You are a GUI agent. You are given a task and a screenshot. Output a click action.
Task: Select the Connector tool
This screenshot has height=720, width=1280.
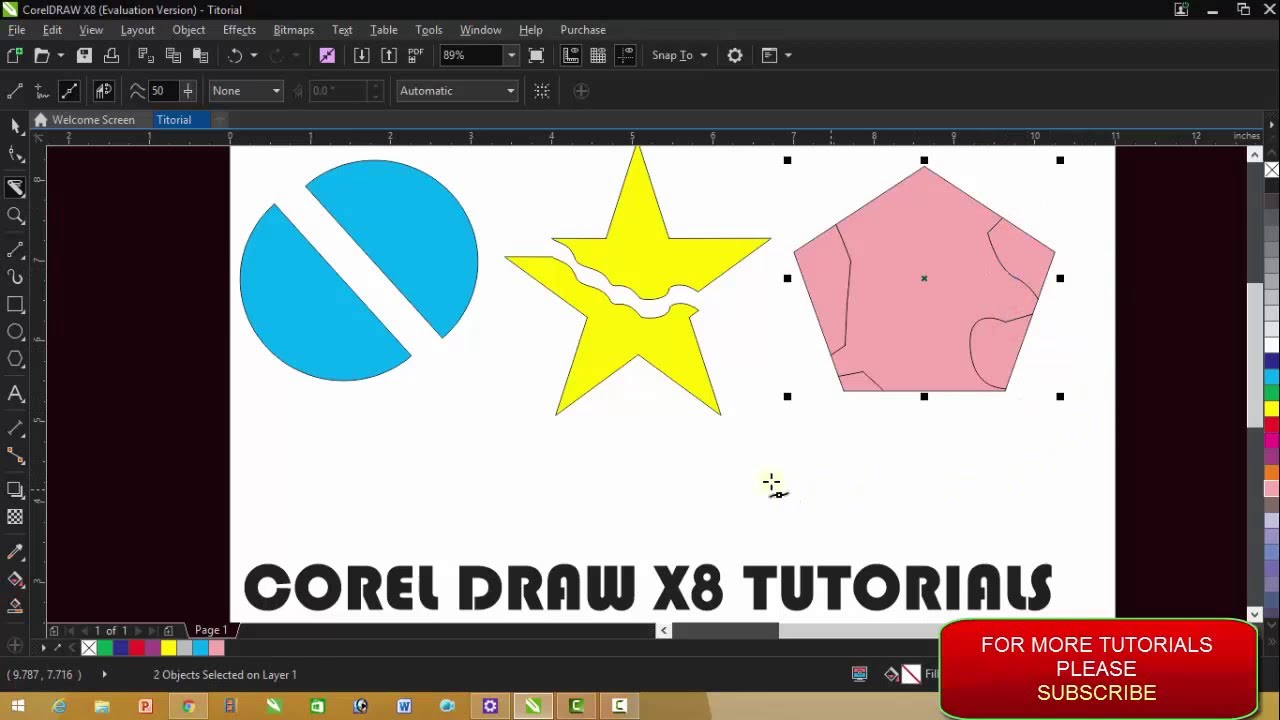coord(15,456)
